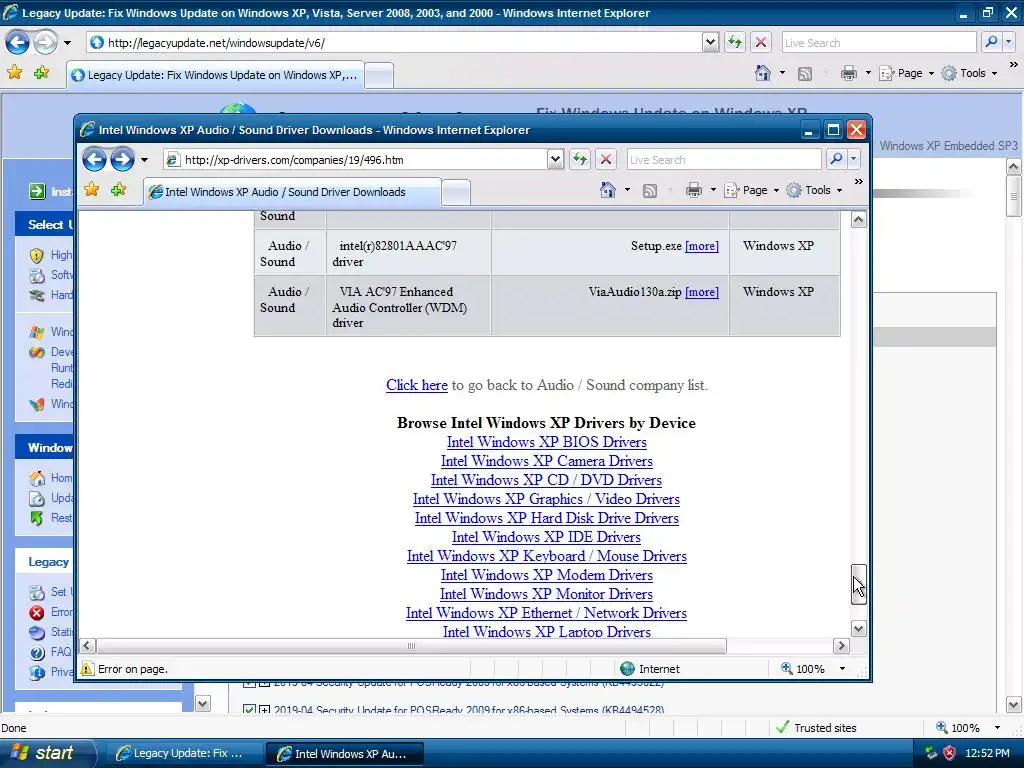Switch to Intel Windows XP taskbar button
The height and width of the screenshot is (768, 1024).
345,754
